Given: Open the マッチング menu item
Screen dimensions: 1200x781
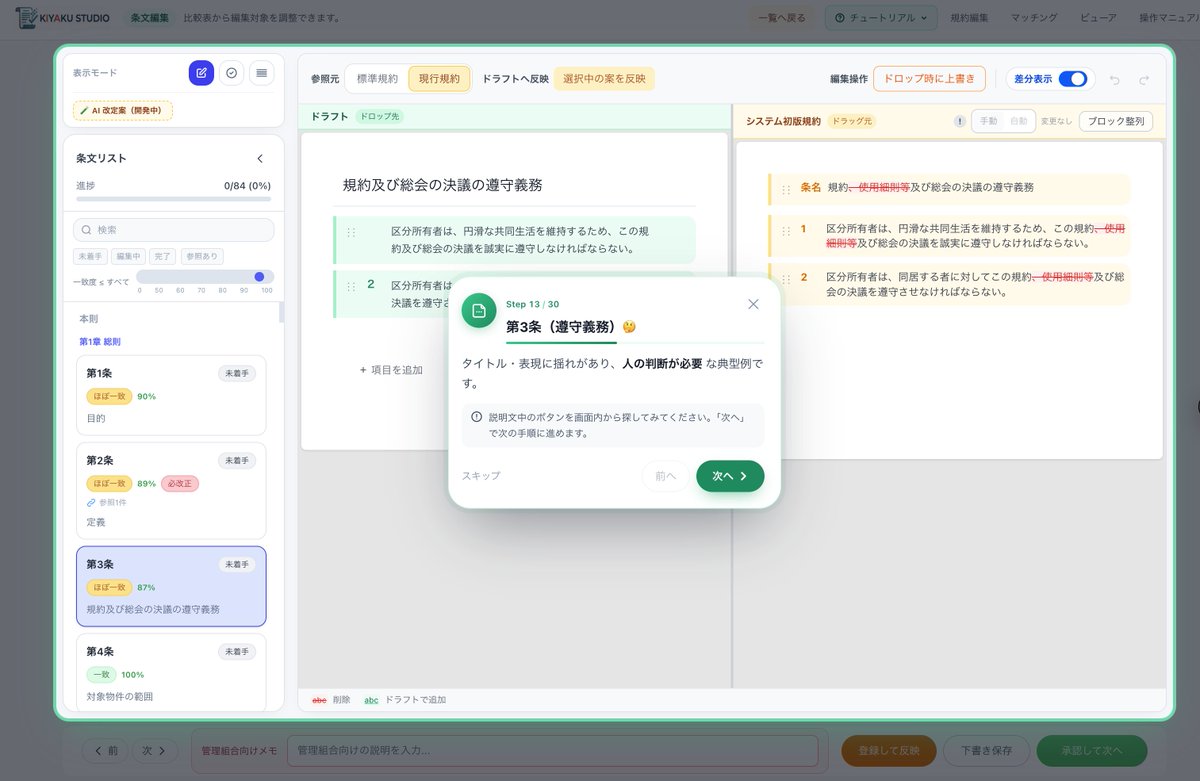Looking at the screenshot, I should click(1034, 17).
